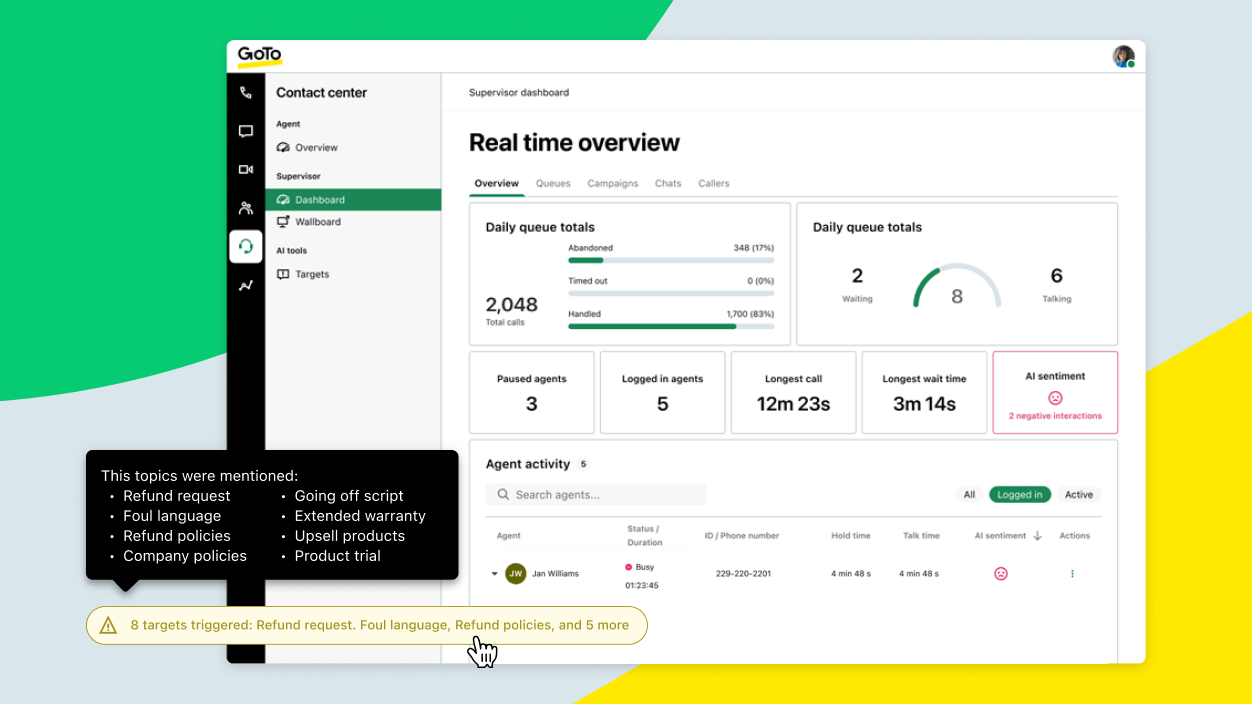Open the Actions menu for Jan Williams
This screenshot has height=704, width=1252.
[x=1072, y=573]
